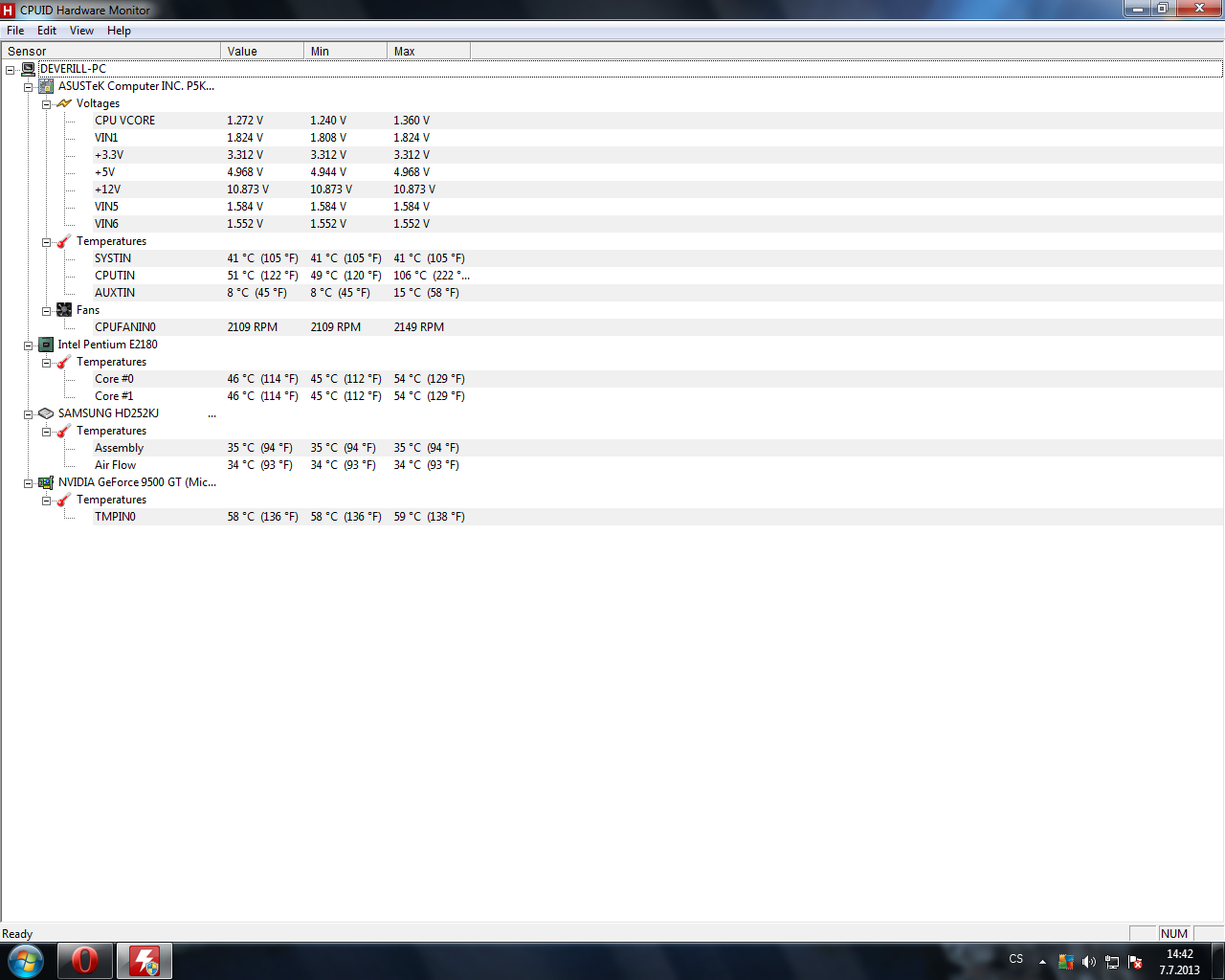
Task: Click the network tray icon
Action: 1111,962
